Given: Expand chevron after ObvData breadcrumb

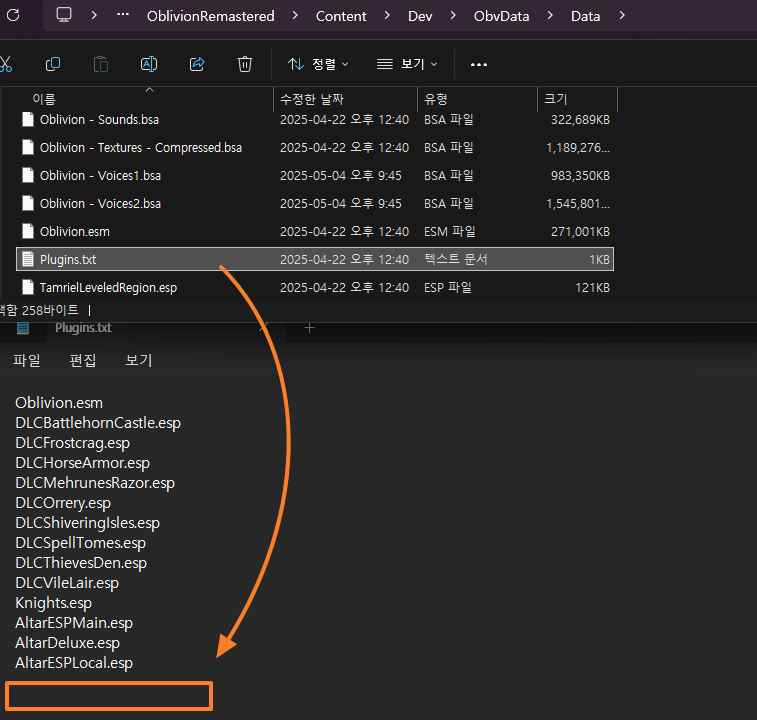Looking at the screenshot, I should (550, 15).
